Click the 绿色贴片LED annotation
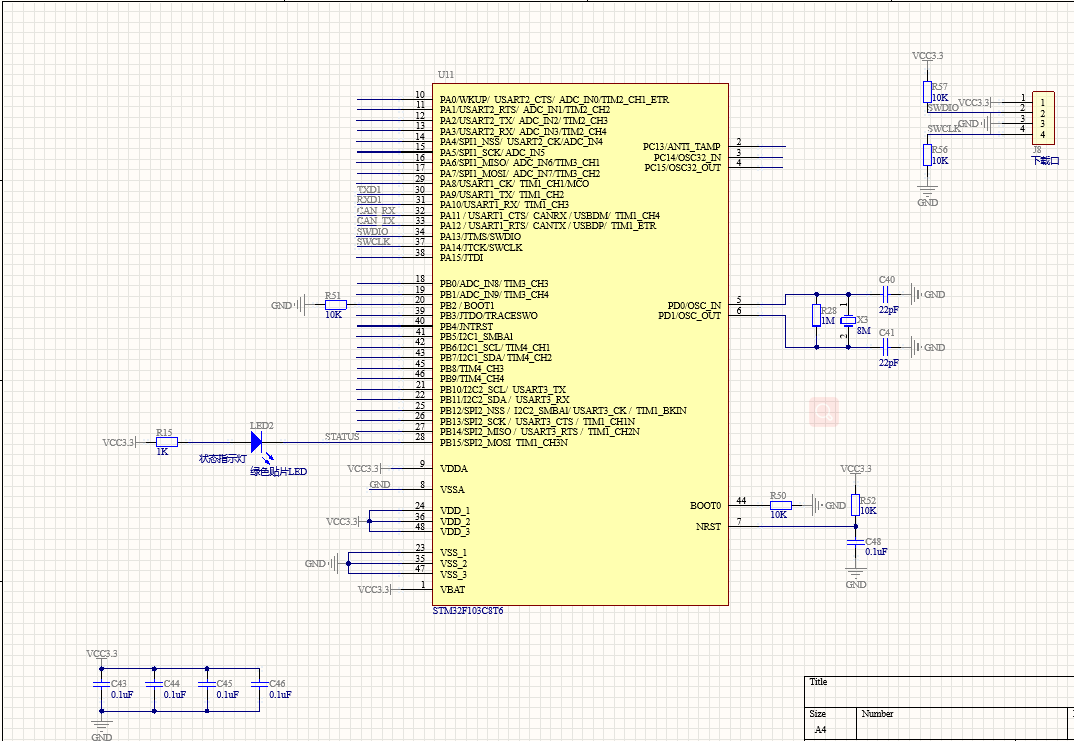Viewport: 1074px width, 741px height. click(279, 472)
